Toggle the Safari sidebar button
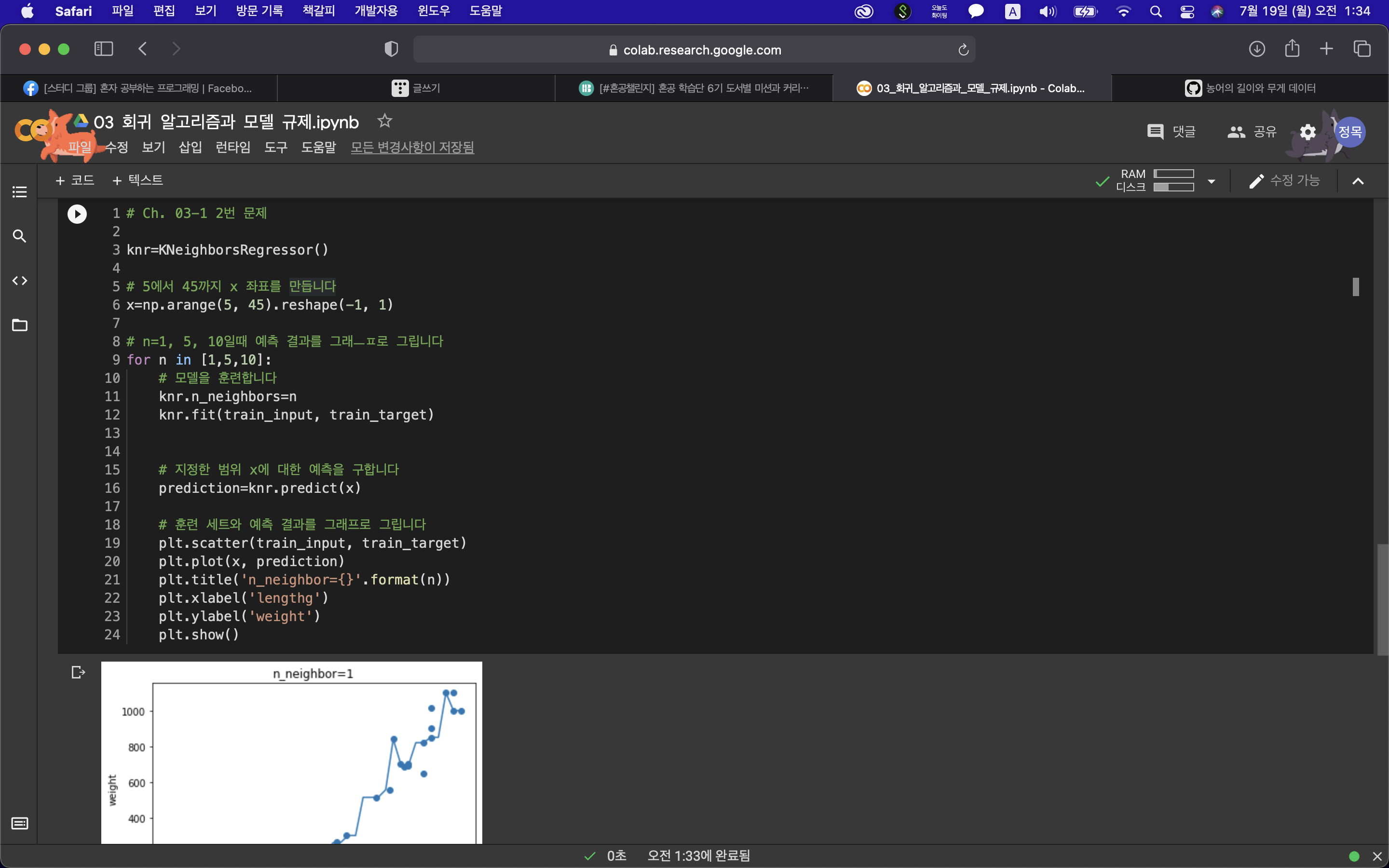This screenshot has width=1389, height=868. pyautogui.click(x=103, y=49)
